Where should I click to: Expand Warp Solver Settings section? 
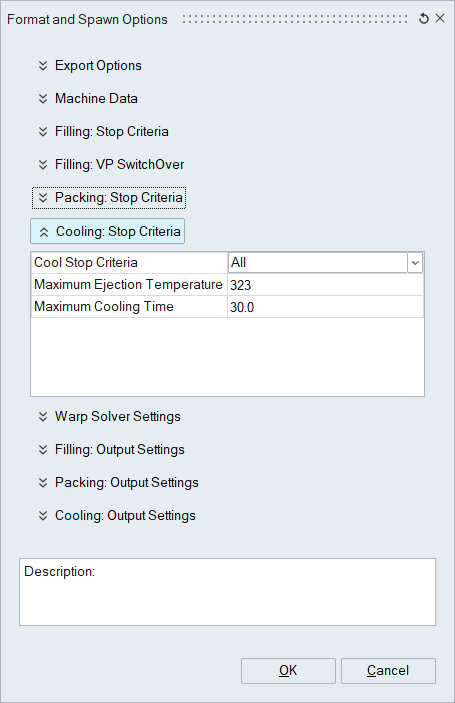tap(109, 417)
